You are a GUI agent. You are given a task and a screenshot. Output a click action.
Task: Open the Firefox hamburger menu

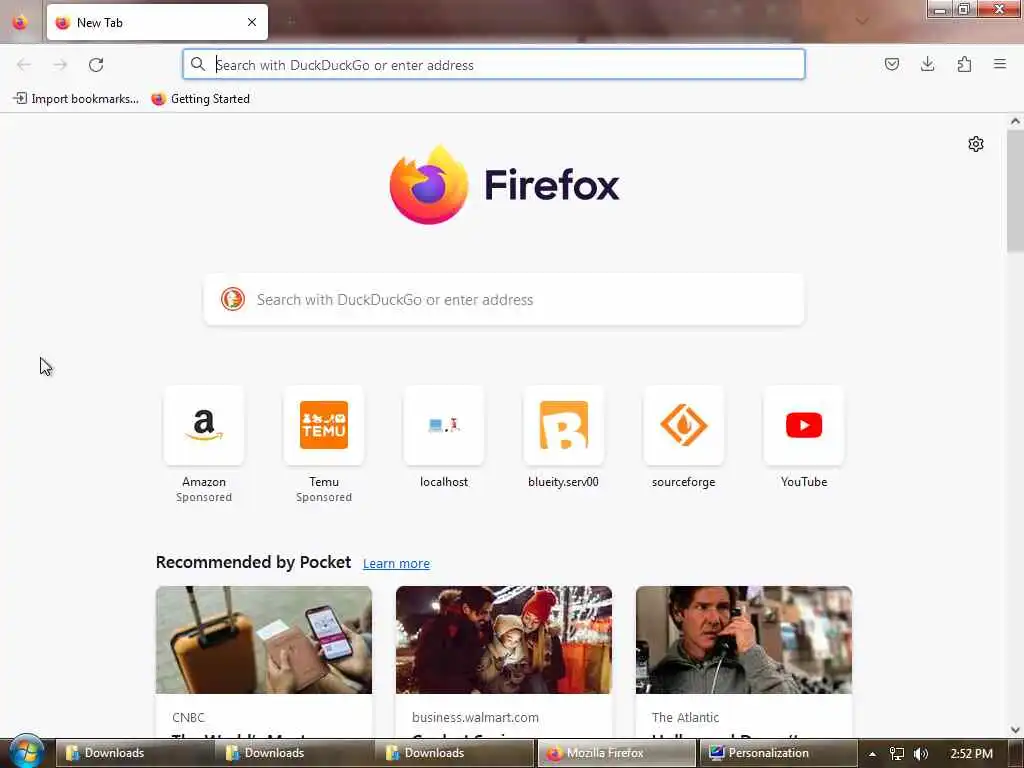point(1000,64)
